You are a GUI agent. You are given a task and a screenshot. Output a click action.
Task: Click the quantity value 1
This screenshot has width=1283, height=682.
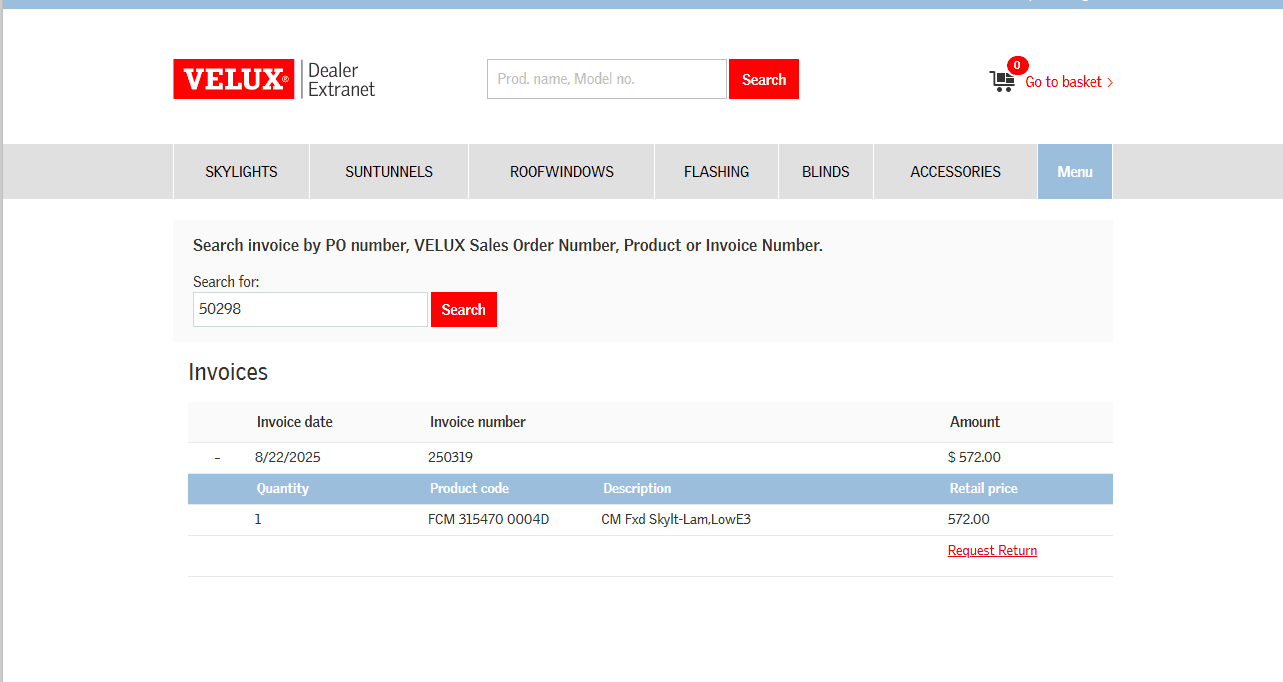(258, 519)
